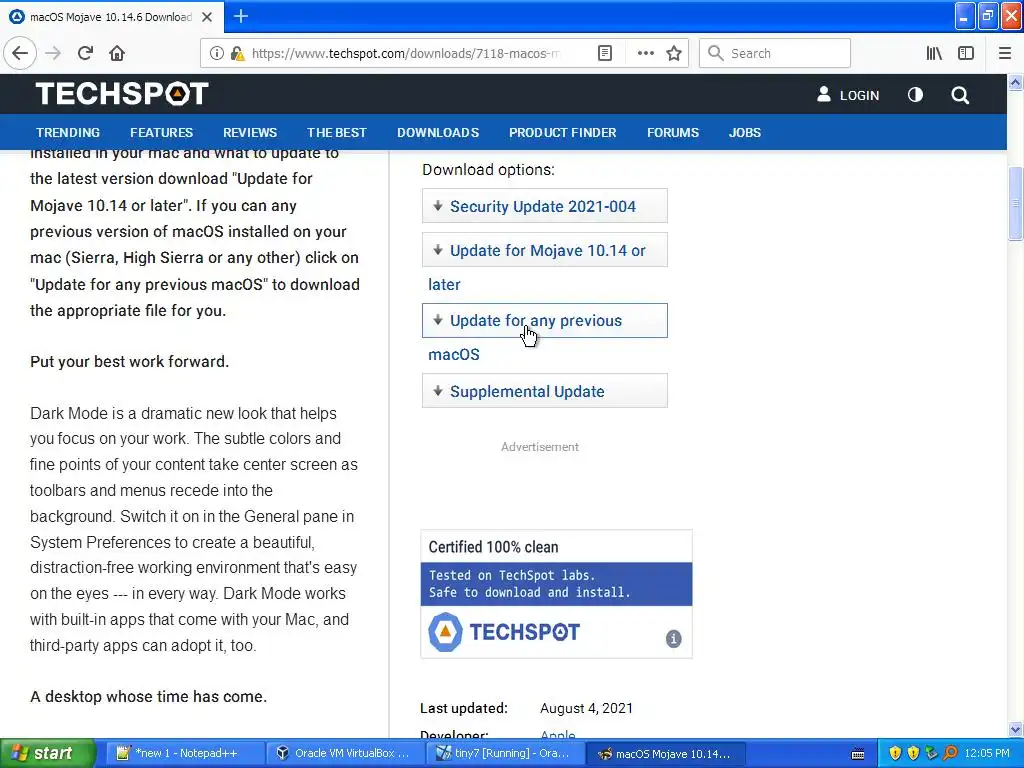
Task: Open the Firefox hamburger menu
Action: pyautogui.click(x=1005, y=53)
